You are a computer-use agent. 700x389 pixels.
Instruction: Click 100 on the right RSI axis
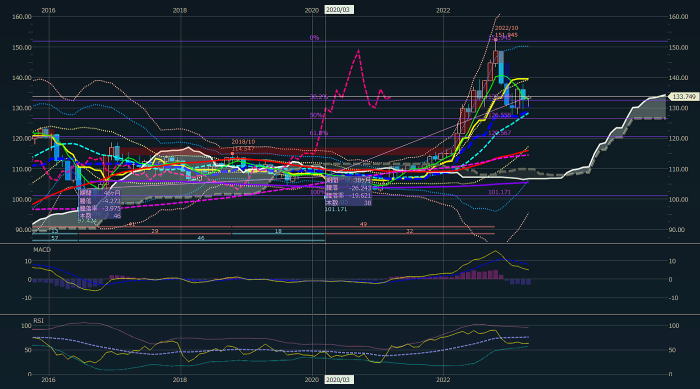(674, 326)
